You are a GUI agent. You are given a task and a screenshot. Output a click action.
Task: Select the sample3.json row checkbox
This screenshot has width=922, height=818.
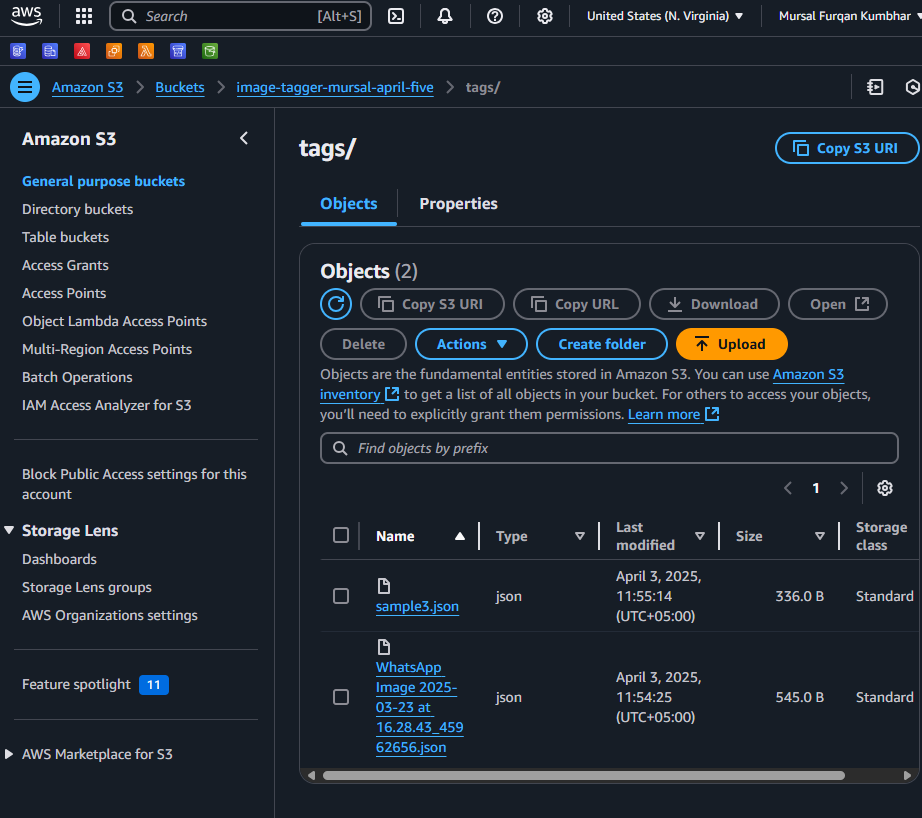pos(341,596)
